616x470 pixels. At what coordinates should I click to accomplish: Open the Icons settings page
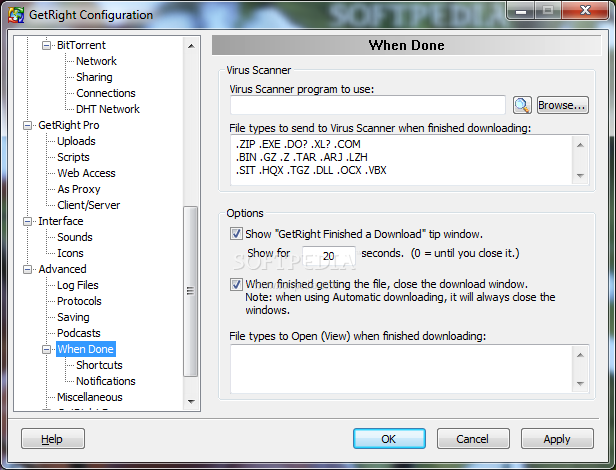tap(70, 253)
